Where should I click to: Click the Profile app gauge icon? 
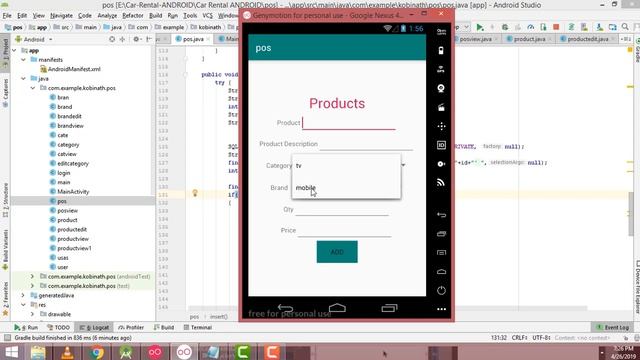[x=531, y=27]
